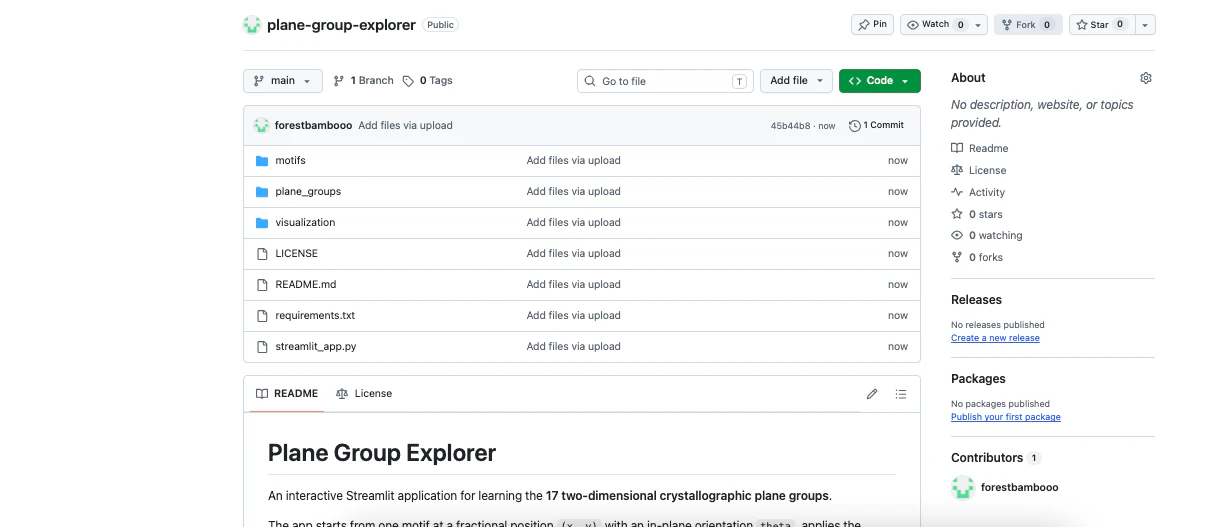Open the 0 Tags link

[428, 81]
